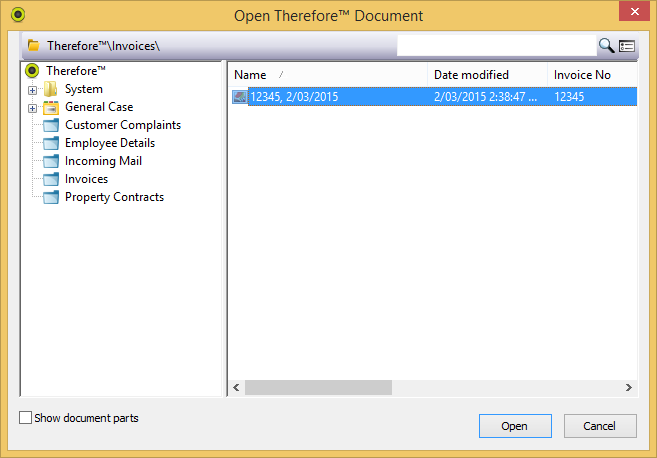The image size is (657, 458).
Task: Click into the search input field
Action: [x=496, y=46]
